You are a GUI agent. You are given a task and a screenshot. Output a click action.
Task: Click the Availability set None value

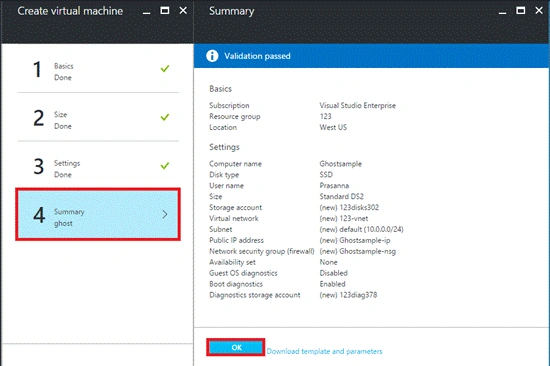[328, 262]
